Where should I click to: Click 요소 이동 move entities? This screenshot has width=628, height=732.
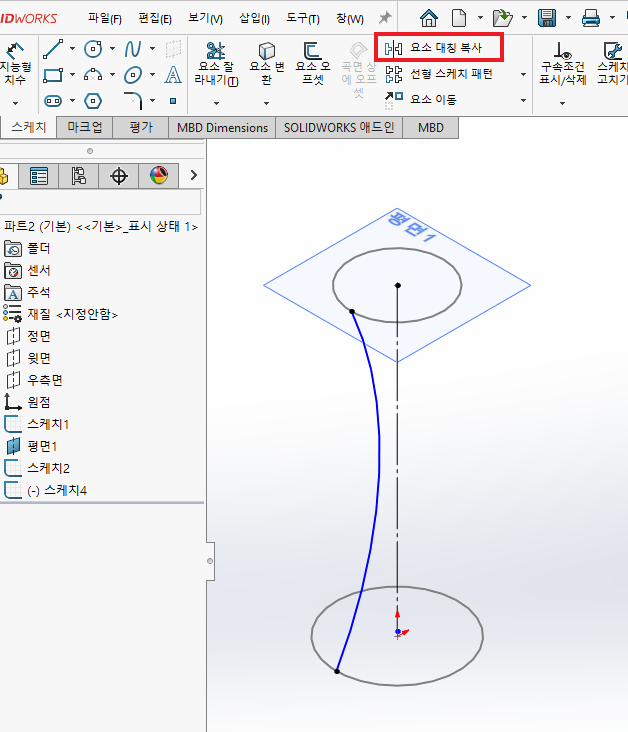pos(421,99)
